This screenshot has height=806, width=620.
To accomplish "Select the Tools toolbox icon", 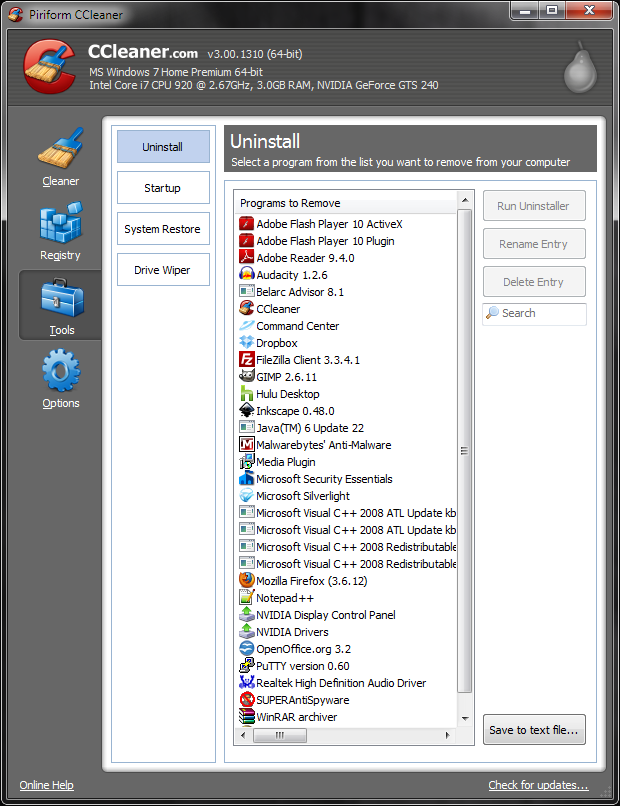I will coord(62,298).
